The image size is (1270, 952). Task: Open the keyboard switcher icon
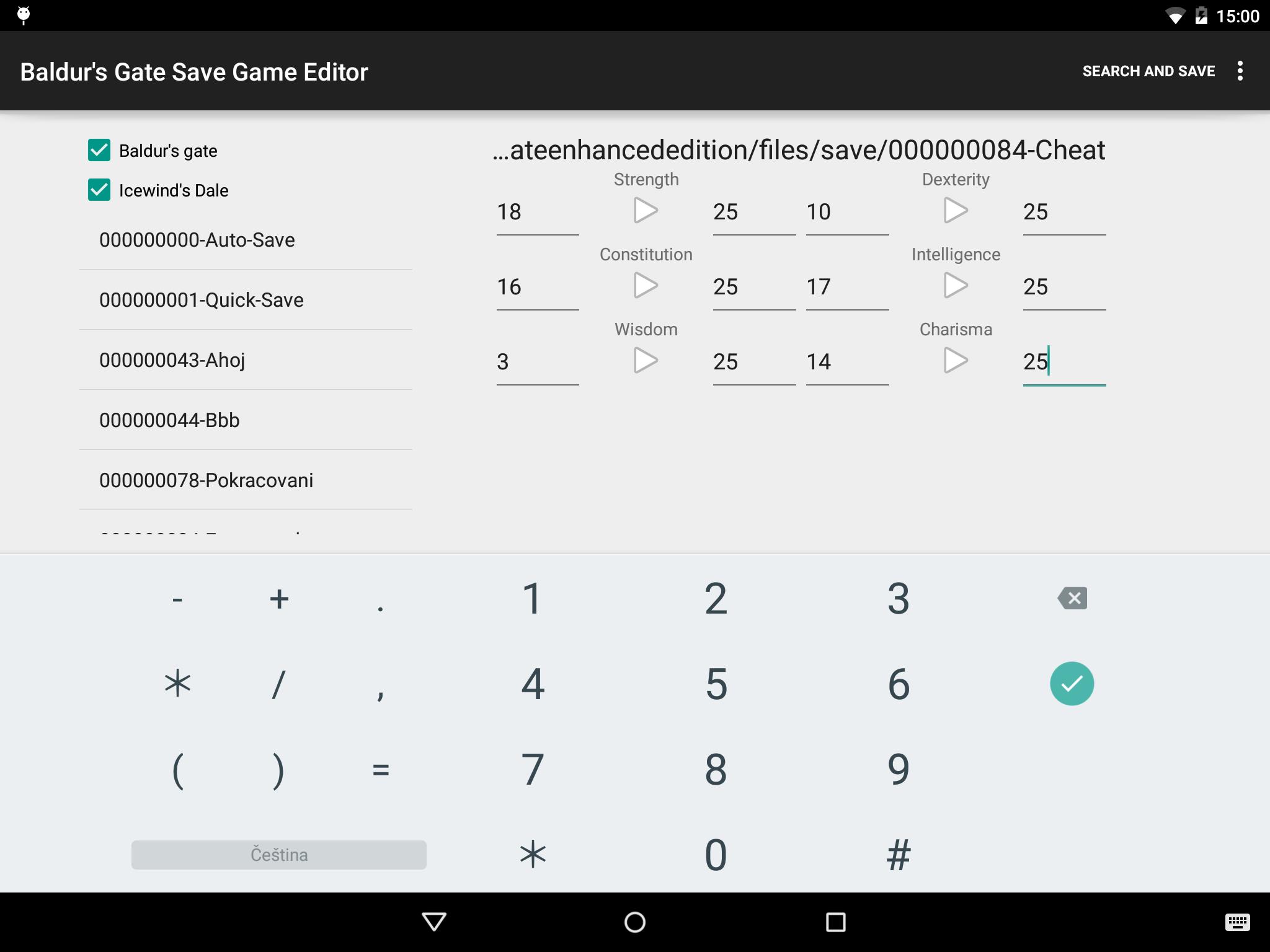tap(1237, 922)
